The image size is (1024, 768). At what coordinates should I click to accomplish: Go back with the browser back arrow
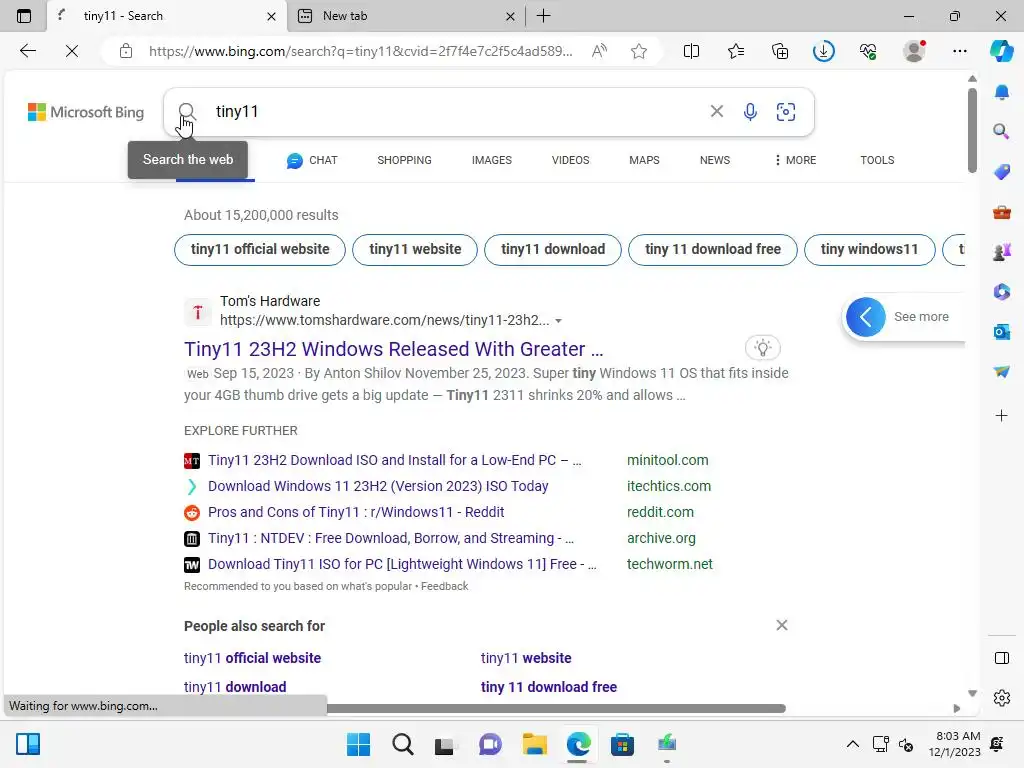(x=27, y=51)
